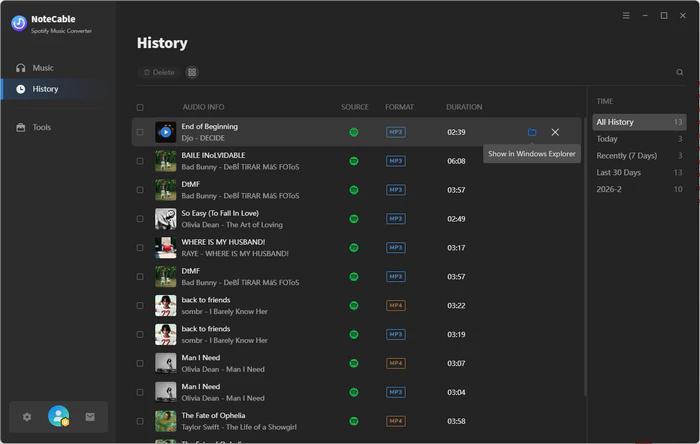Open the hamburger menu in title bar

pyautogui.click(x=626, y=16)
